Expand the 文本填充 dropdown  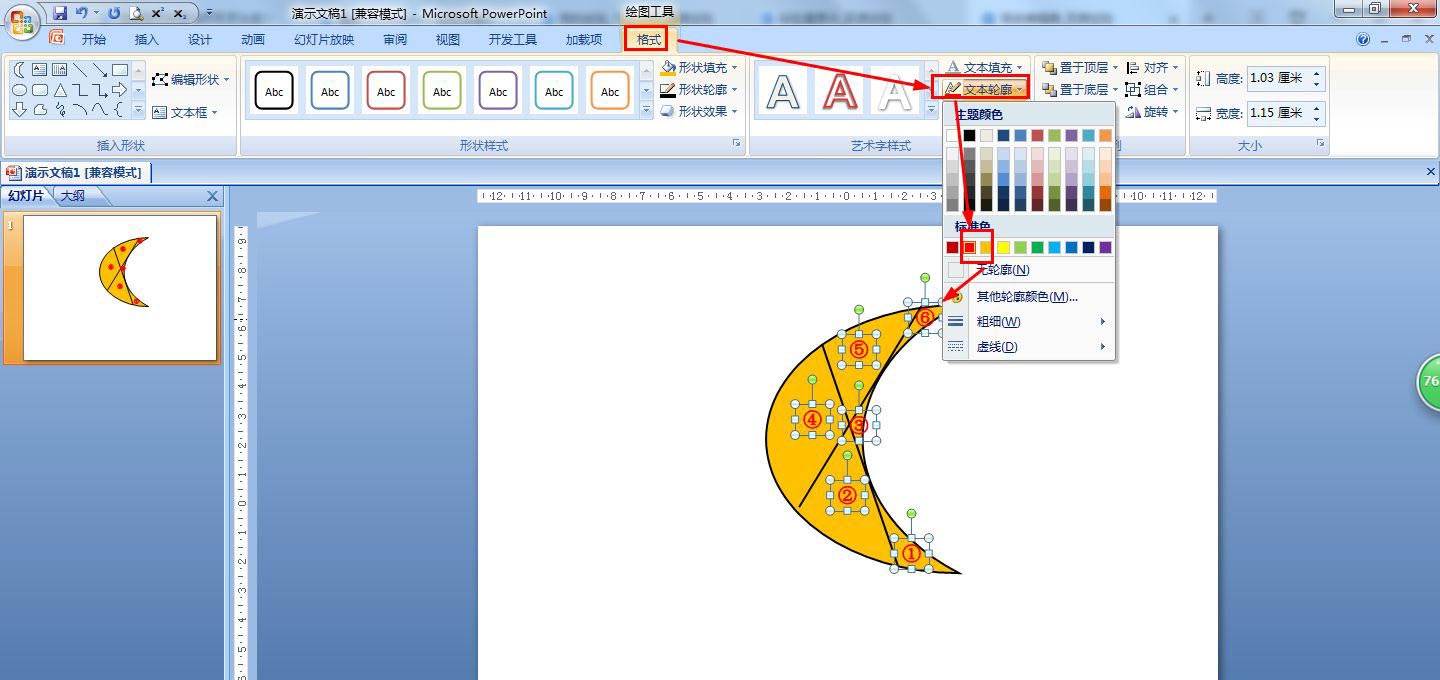(x=986, y=67)
